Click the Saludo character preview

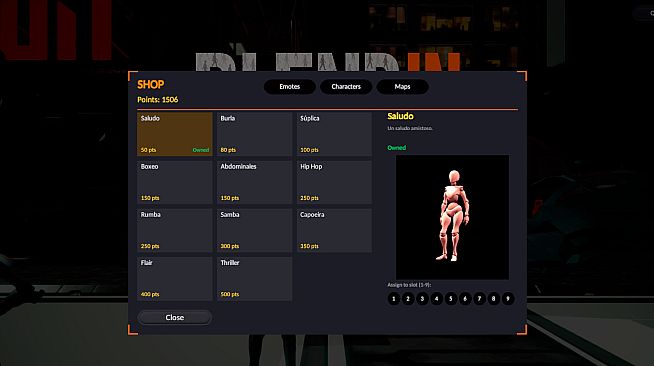click(452, 217)
